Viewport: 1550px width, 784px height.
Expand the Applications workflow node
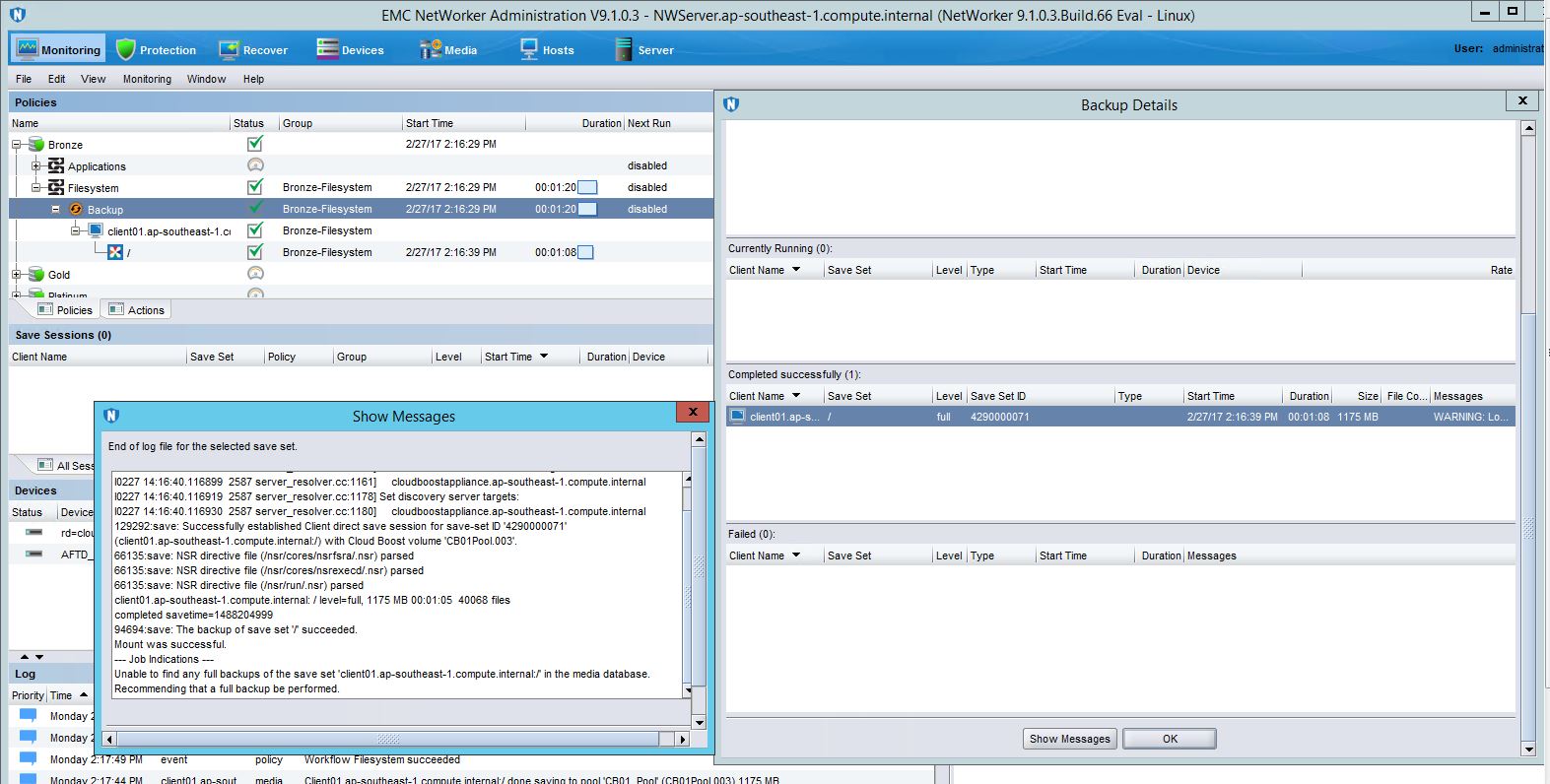click(x=36, y=166)
